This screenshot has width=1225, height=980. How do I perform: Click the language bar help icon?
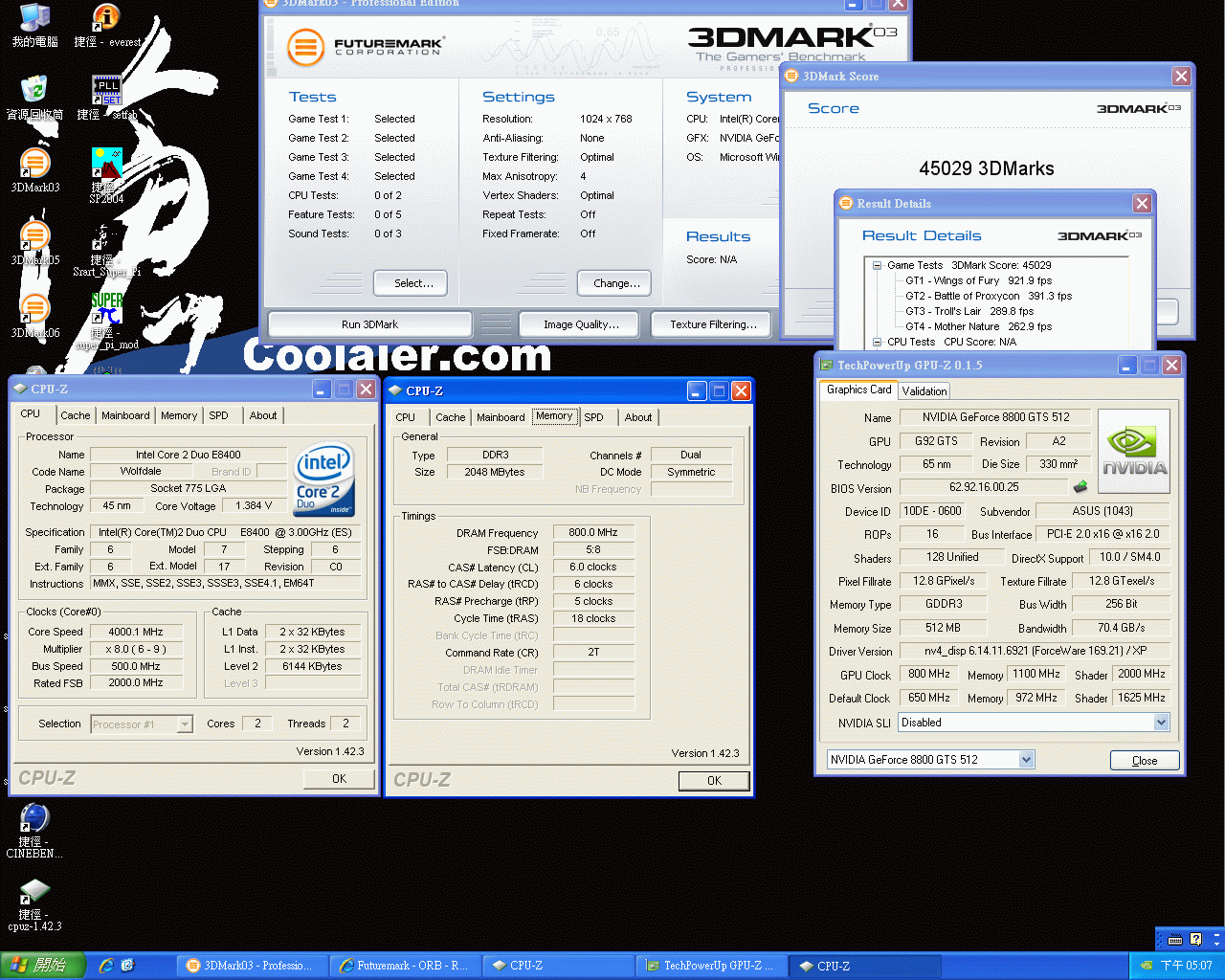[1195, 940]
